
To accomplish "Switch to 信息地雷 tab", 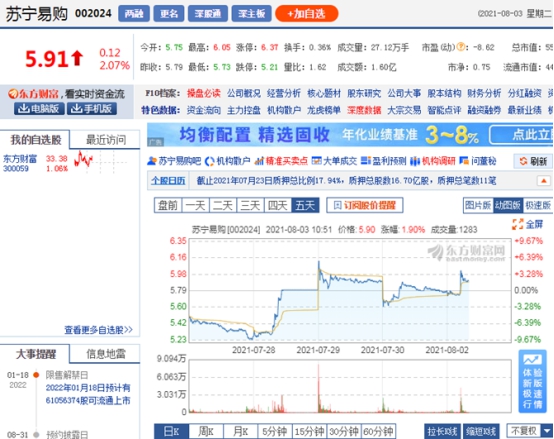I will coord(105,354).
